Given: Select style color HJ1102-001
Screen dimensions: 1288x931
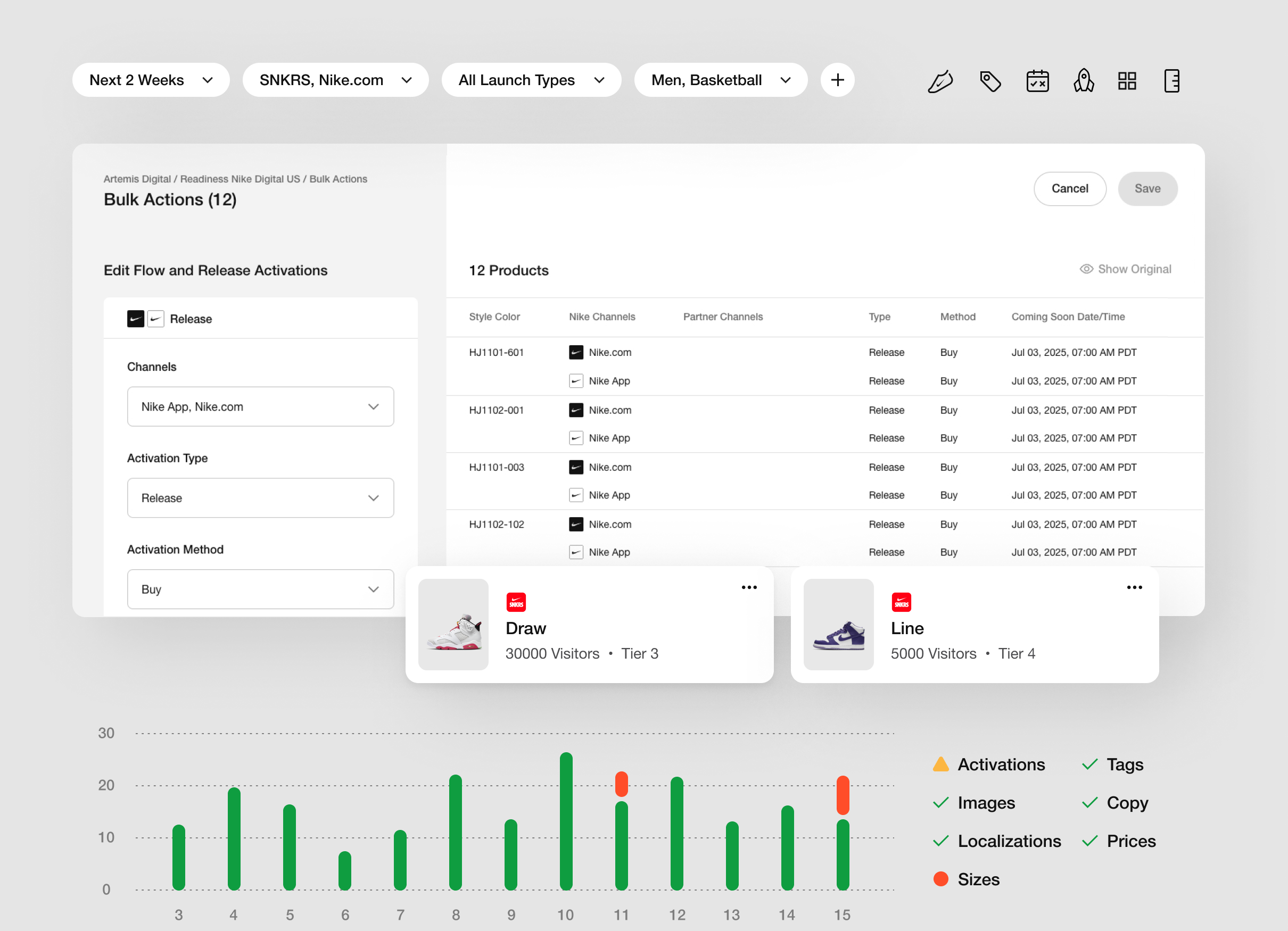Looking at the screenshot, I should (x=496, y=410).
